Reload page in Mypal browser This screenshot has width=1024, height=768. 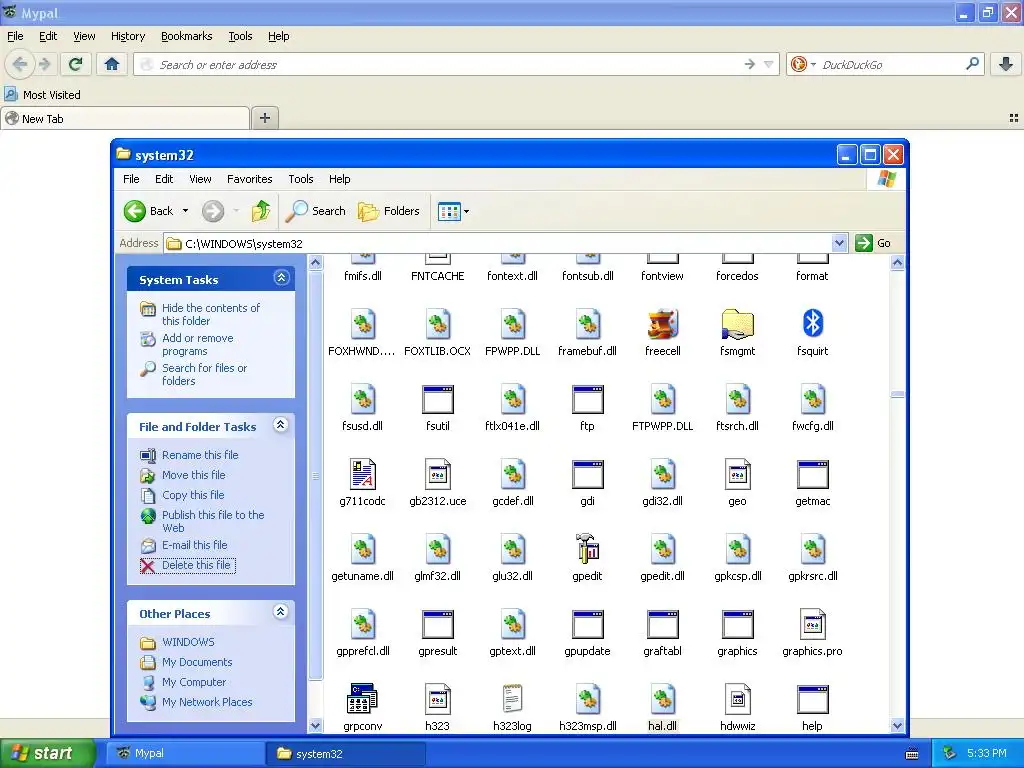(76, 64)
